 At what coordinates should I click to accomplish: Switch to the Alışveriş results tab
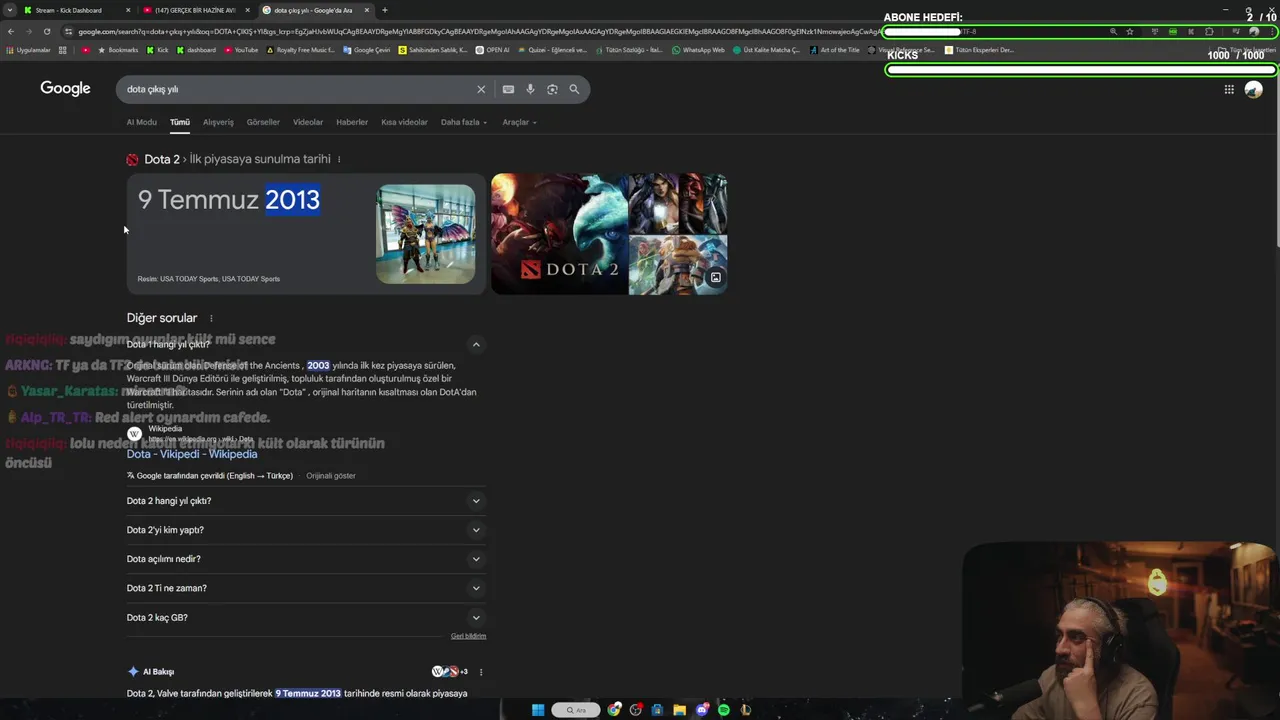coord(218,122)
